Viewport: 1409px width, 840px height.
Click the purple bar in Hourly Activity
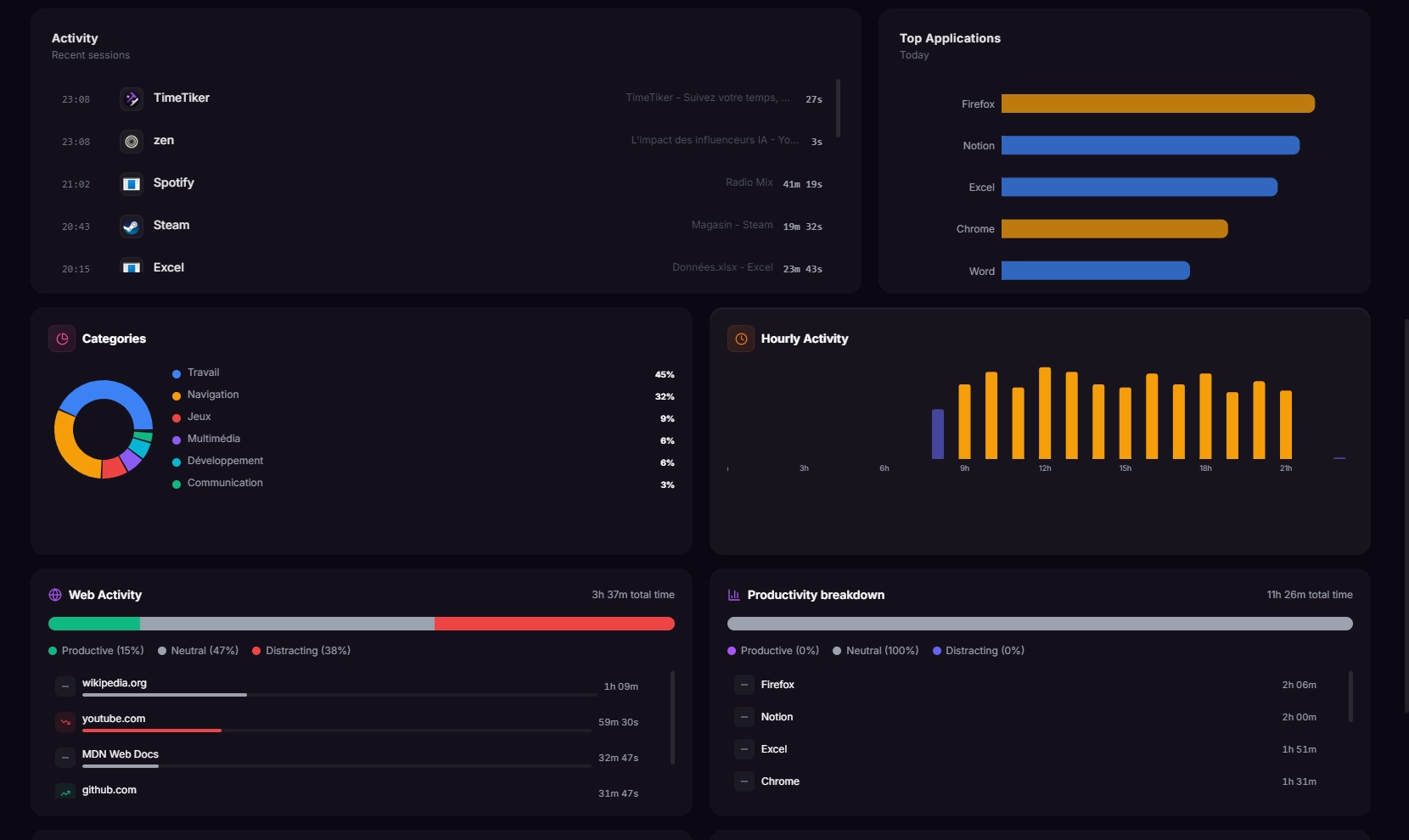[x=938, y=434]
